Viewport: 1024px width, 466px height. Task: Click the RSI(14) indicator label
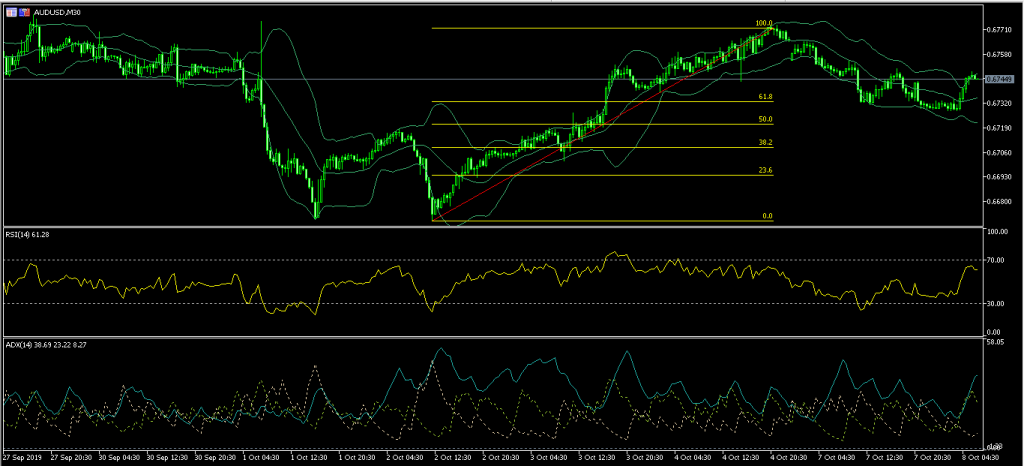[x=28, y=234]
